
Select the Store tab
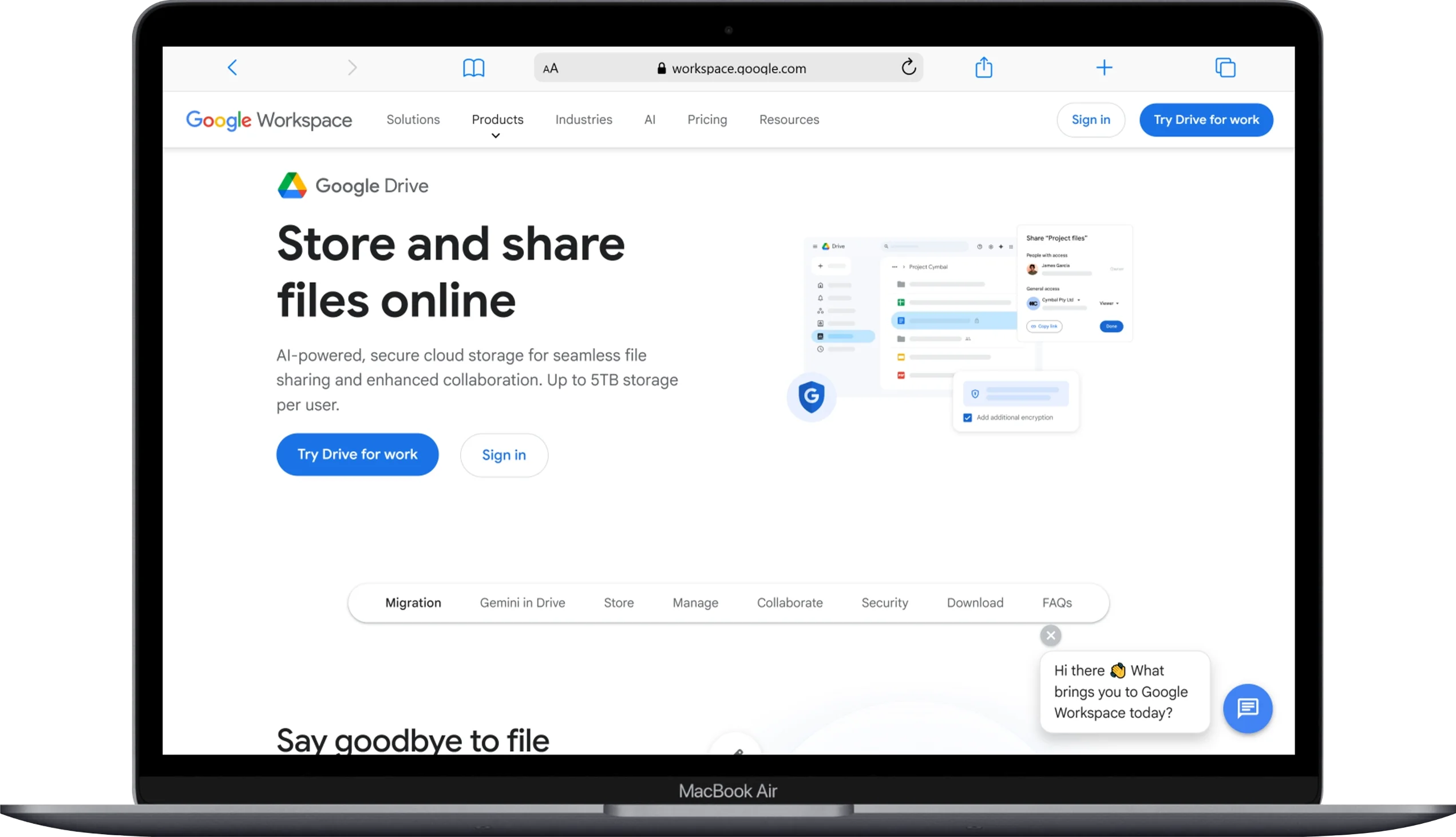pyautogui.click(x=618, y=602)
